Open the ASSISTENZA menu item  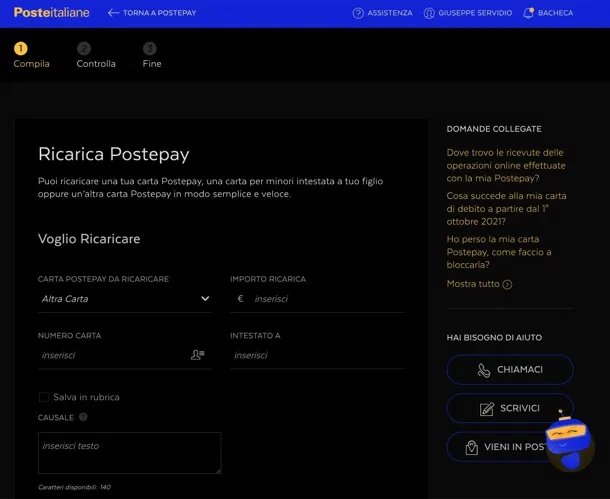coord(389,13)
